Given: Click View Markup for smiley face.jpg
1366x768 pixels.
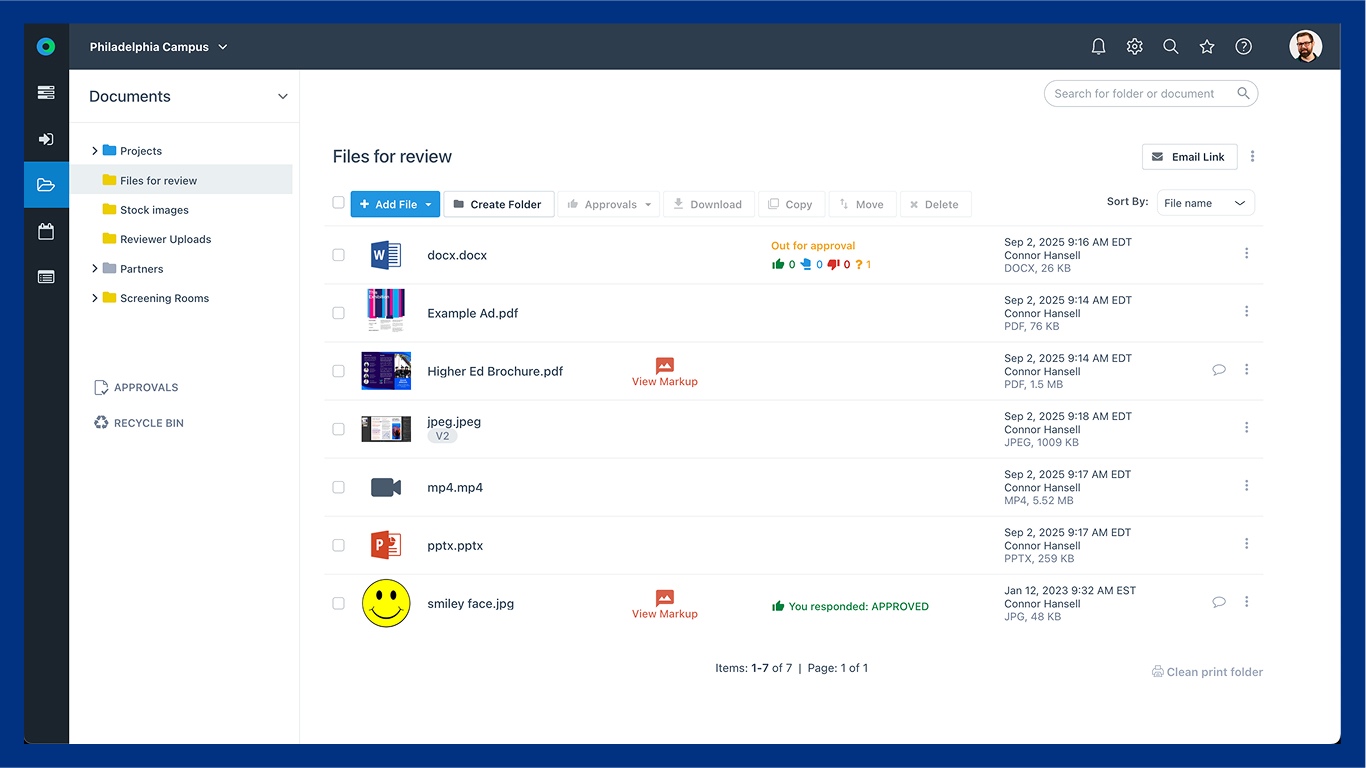Looking at the screenshot, I should (x=665, y=604).
